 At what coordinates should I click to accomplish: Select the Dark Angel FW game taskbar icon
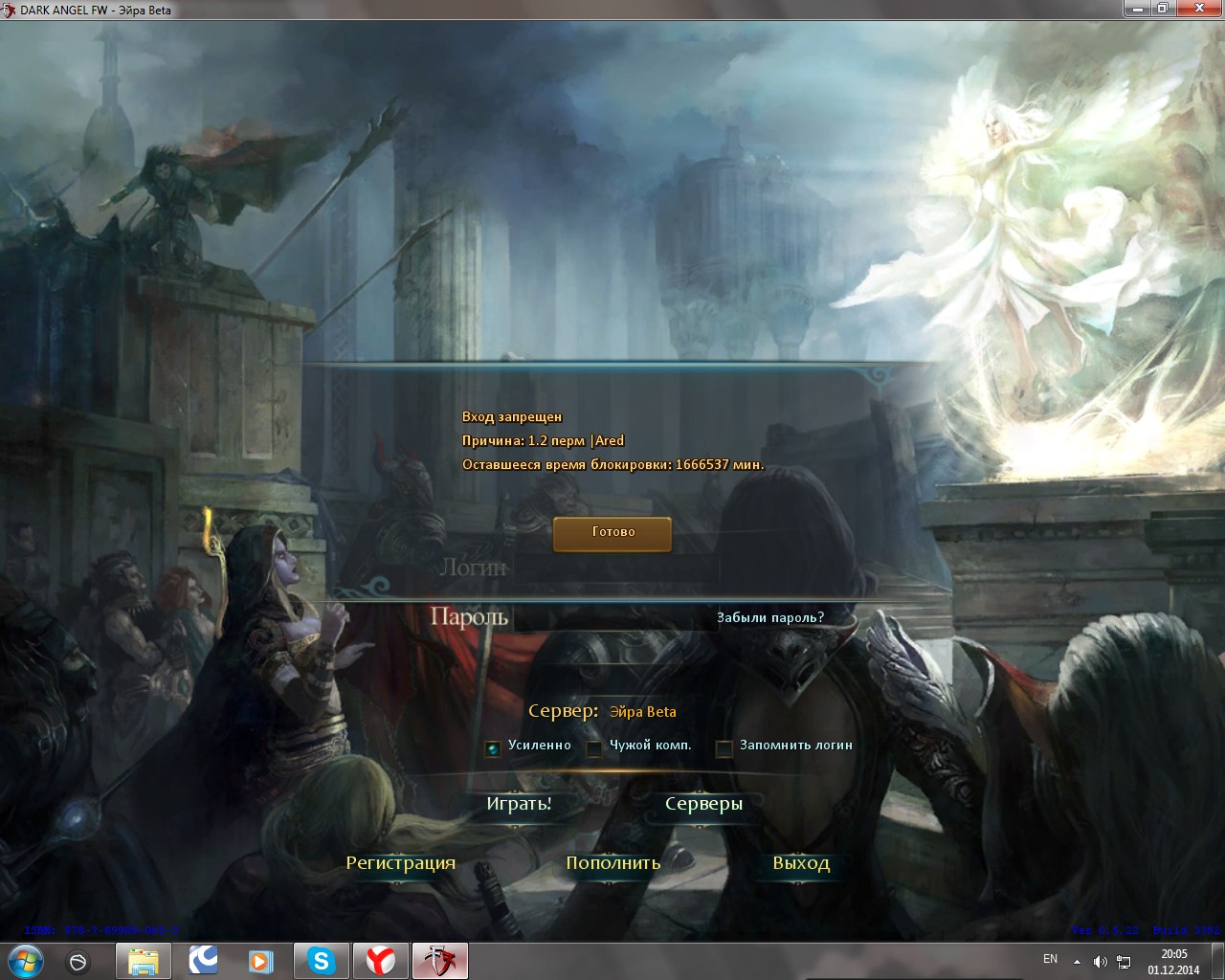pyautogui.click(x=440, y=961)
